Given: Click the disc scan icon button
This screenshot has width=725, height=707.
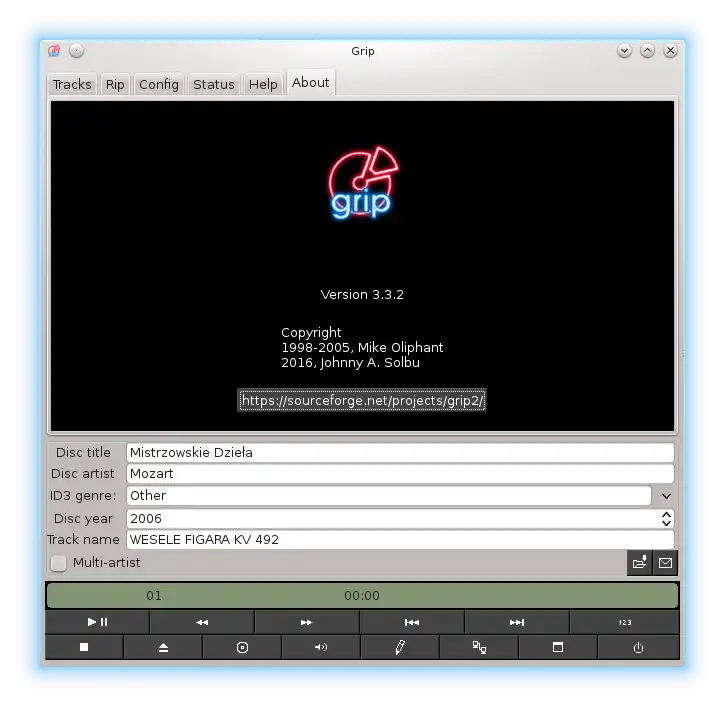Looking at the screenshot, I should [x=242, y=647].
